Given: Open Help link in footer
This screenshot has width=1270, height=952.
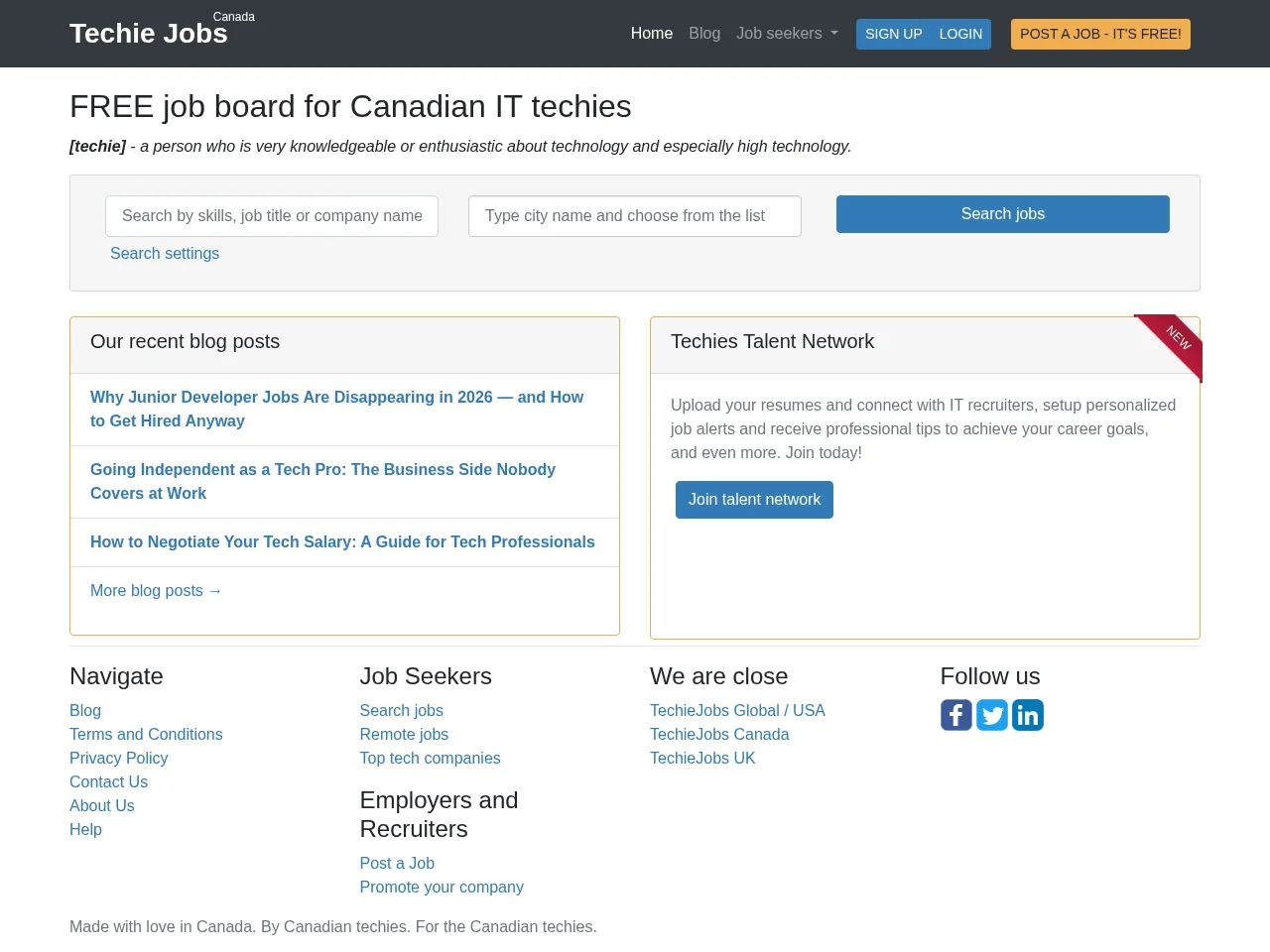Looking at the screenshot, I should pyautogui.click(x=85, y=830).
